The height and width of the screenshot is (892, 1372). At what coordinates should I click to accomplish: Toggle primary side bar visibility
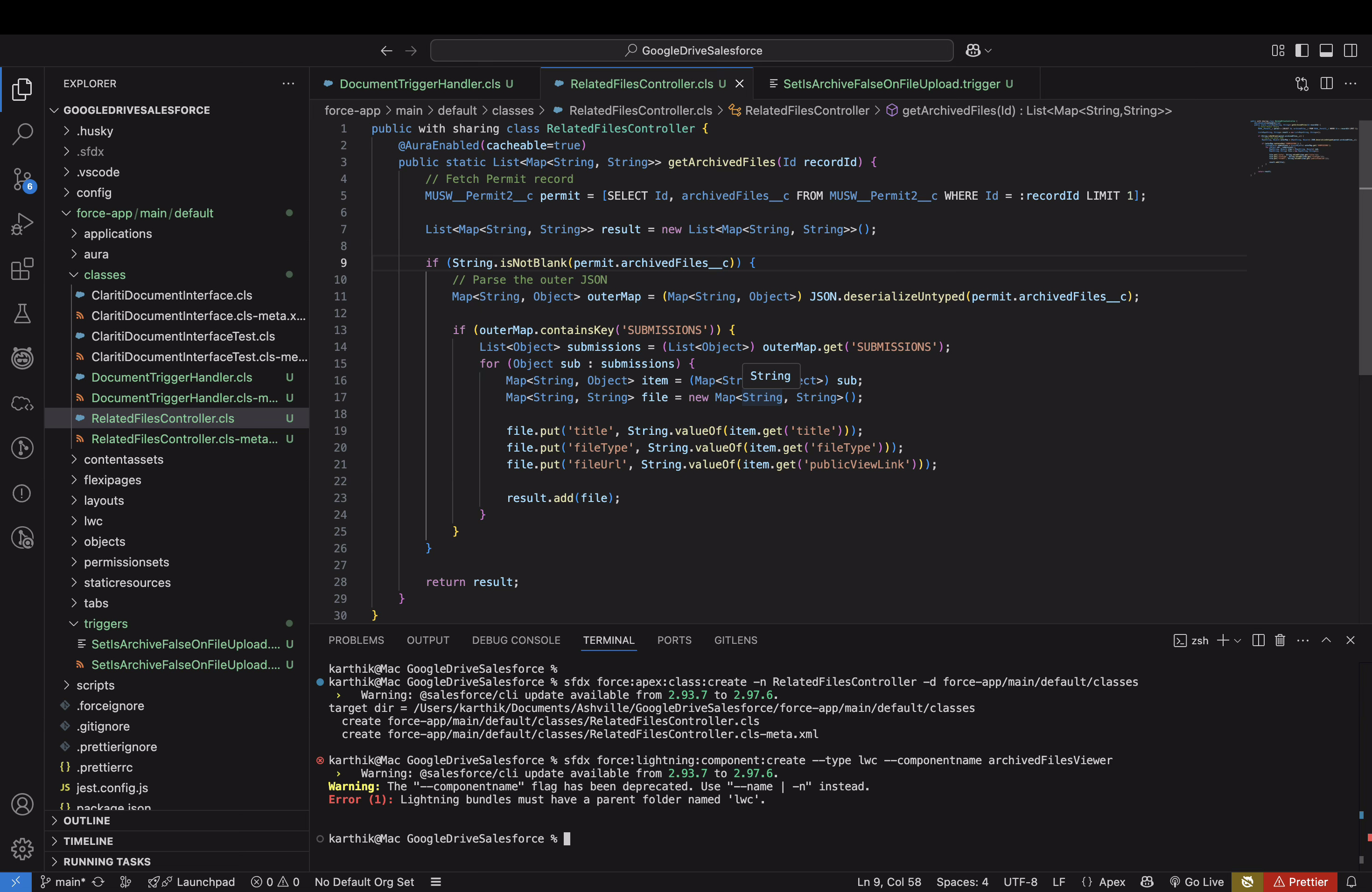pos(1302,51)
